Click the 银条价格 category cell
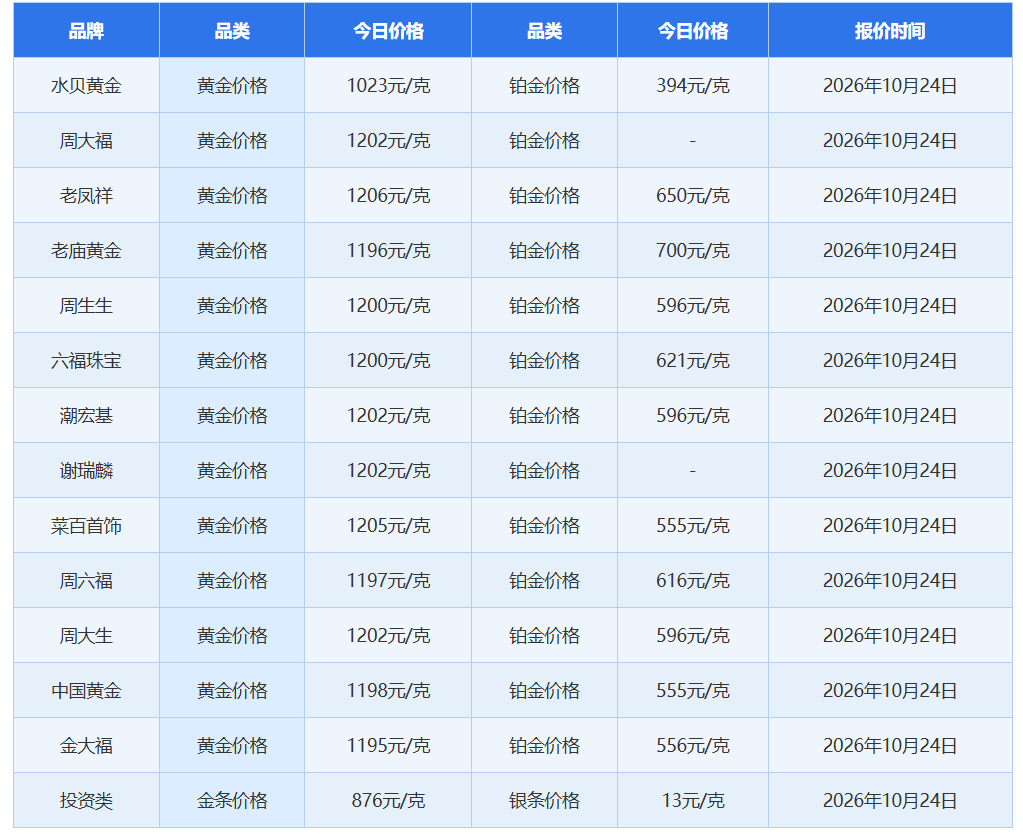 tap(544, 801)
